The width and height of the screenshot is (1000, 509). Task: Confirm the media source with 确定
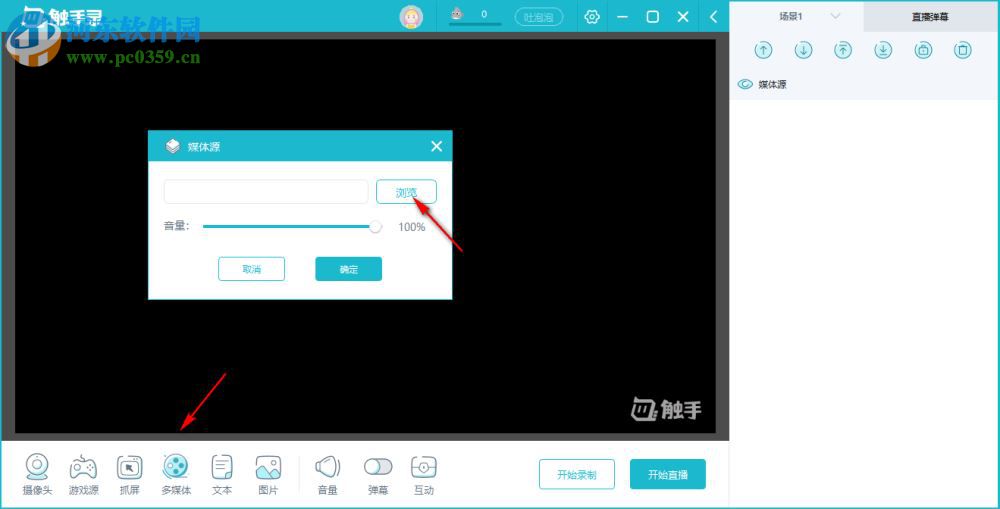tap(349, 269)
